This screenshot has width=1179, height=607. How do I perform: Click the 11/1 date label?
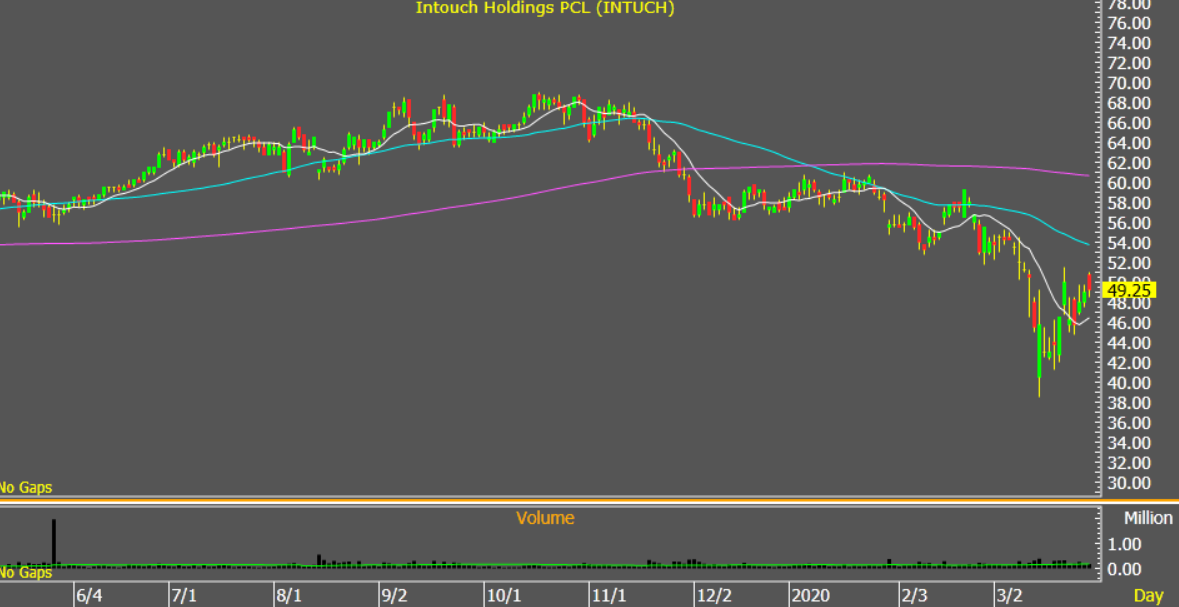(x=609, y=596)
